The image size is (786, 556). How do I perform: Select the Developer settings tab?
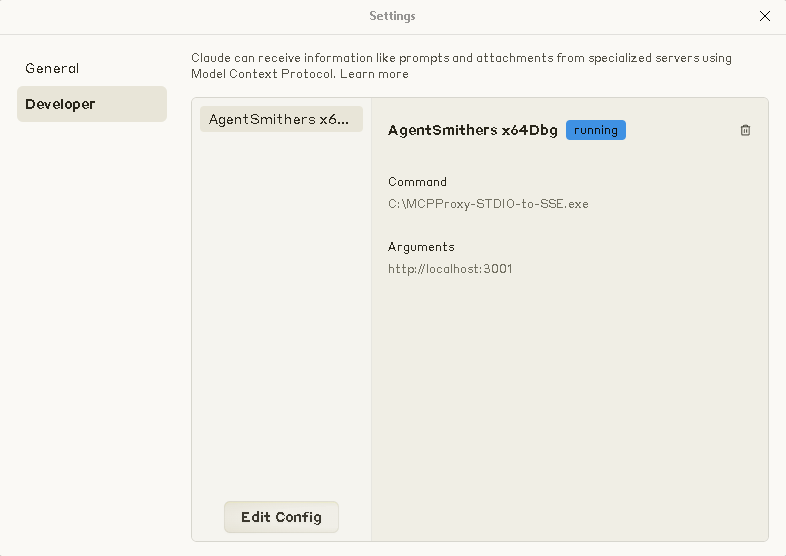pos(92,104)
